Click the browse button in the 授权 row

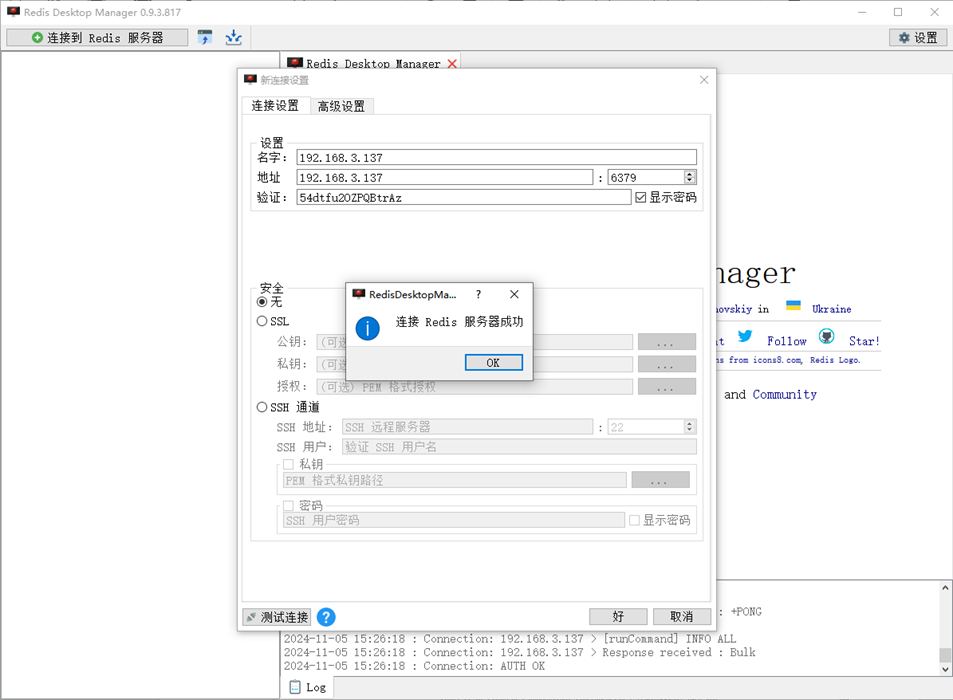point(667,386)
